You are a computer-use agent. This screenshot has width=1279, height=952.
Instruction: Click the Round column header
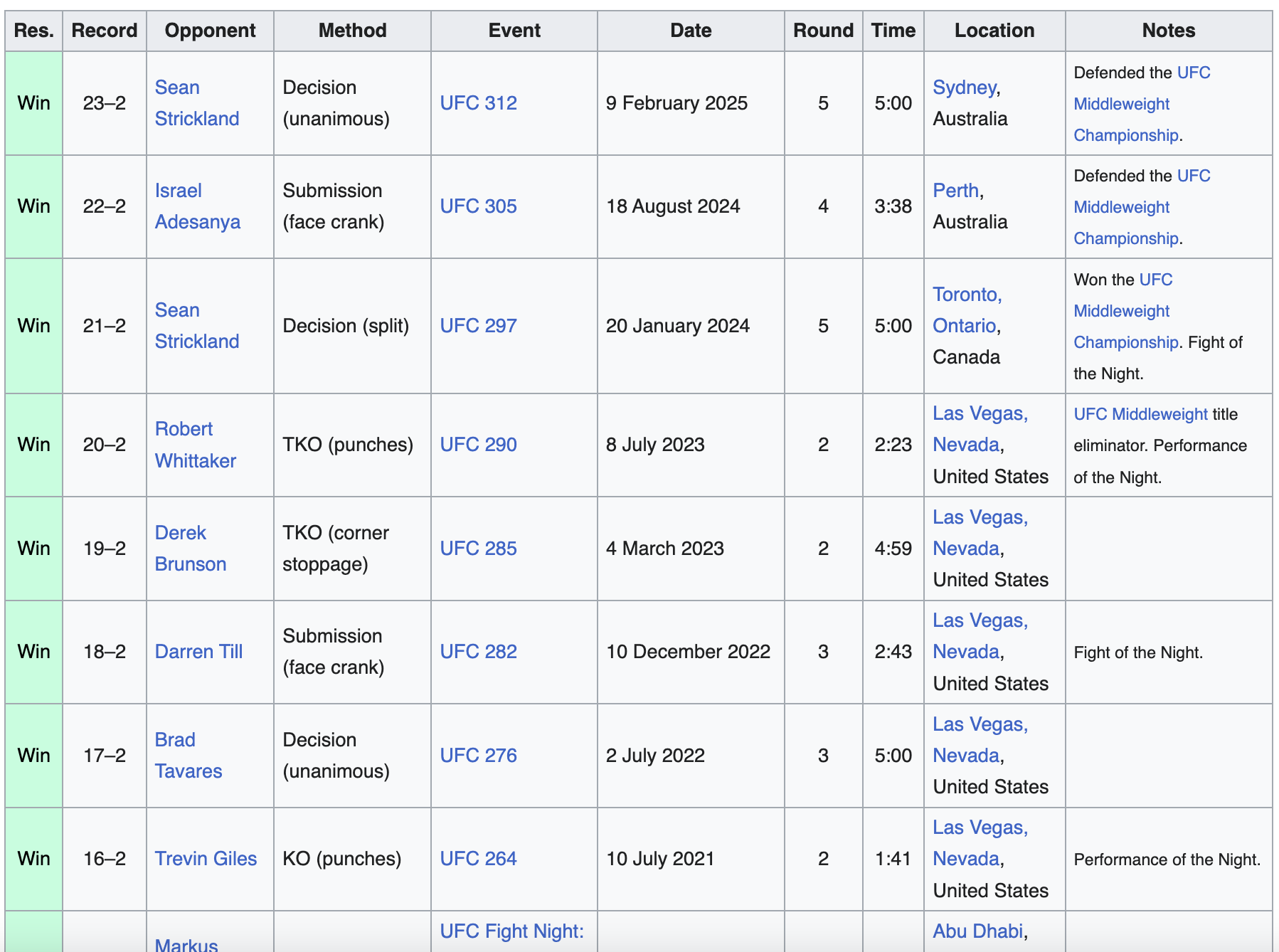click(x=824, y=31)
